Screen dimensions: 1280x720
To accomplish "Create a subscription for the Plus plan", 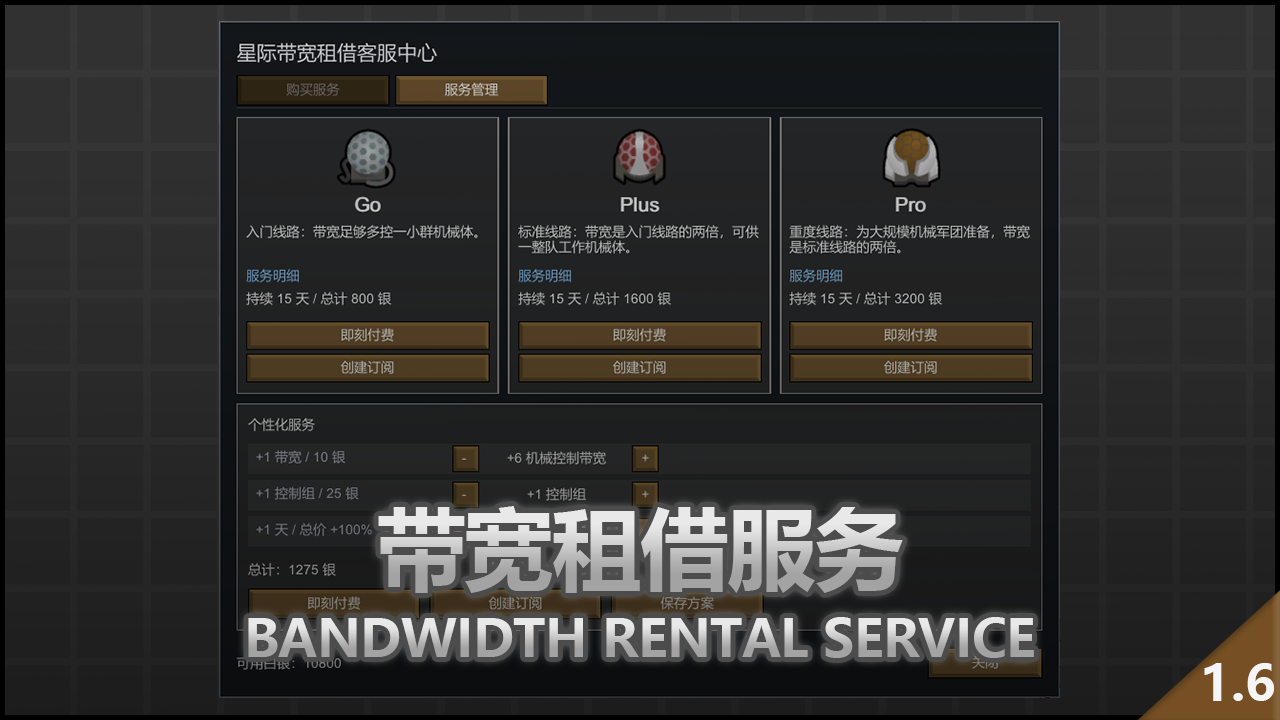I will [639, 367].
